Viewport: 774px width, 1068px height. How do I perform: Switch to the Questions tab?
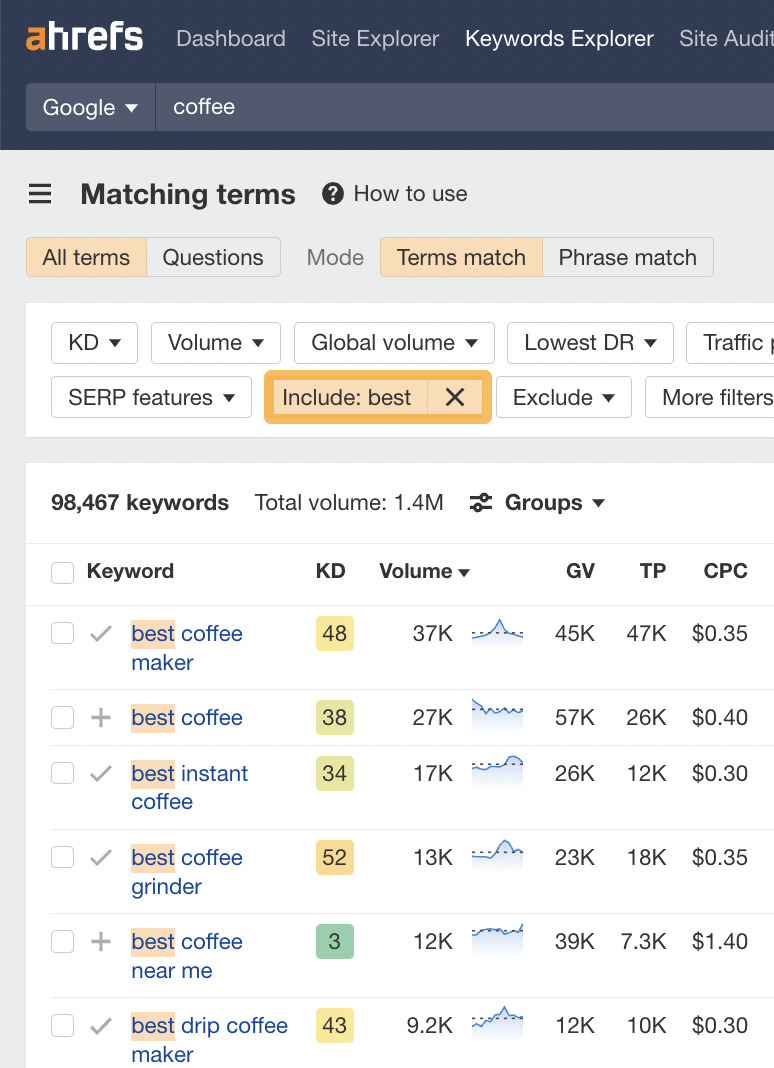click(x=213, y=257)
